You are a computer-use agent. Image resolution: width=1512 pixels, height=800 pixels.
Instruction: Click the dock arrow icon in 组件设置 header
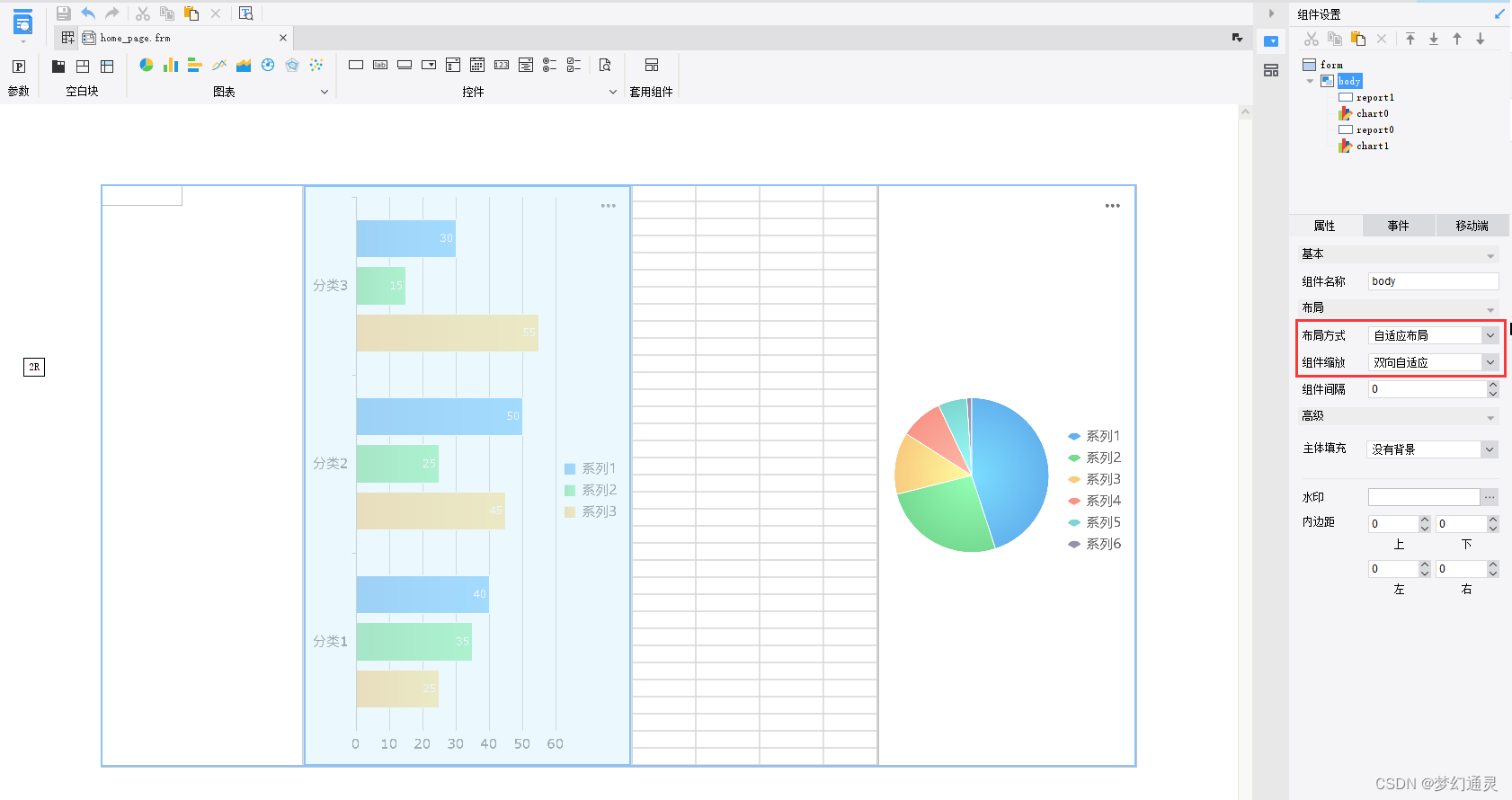point(1499,13)
